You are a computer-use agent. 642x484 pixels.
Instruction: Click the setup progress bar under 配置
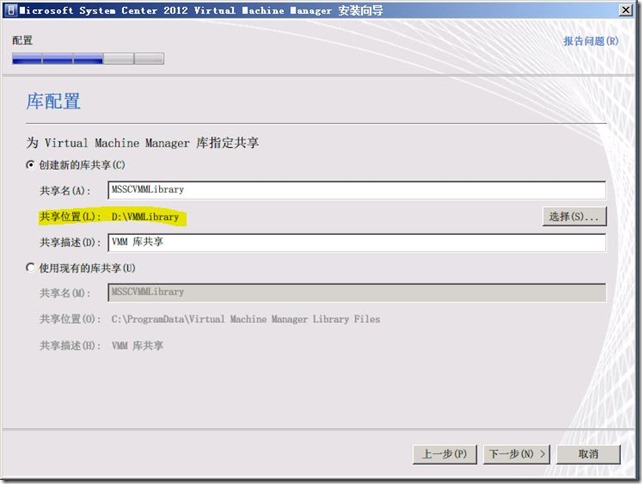(88, 59)
